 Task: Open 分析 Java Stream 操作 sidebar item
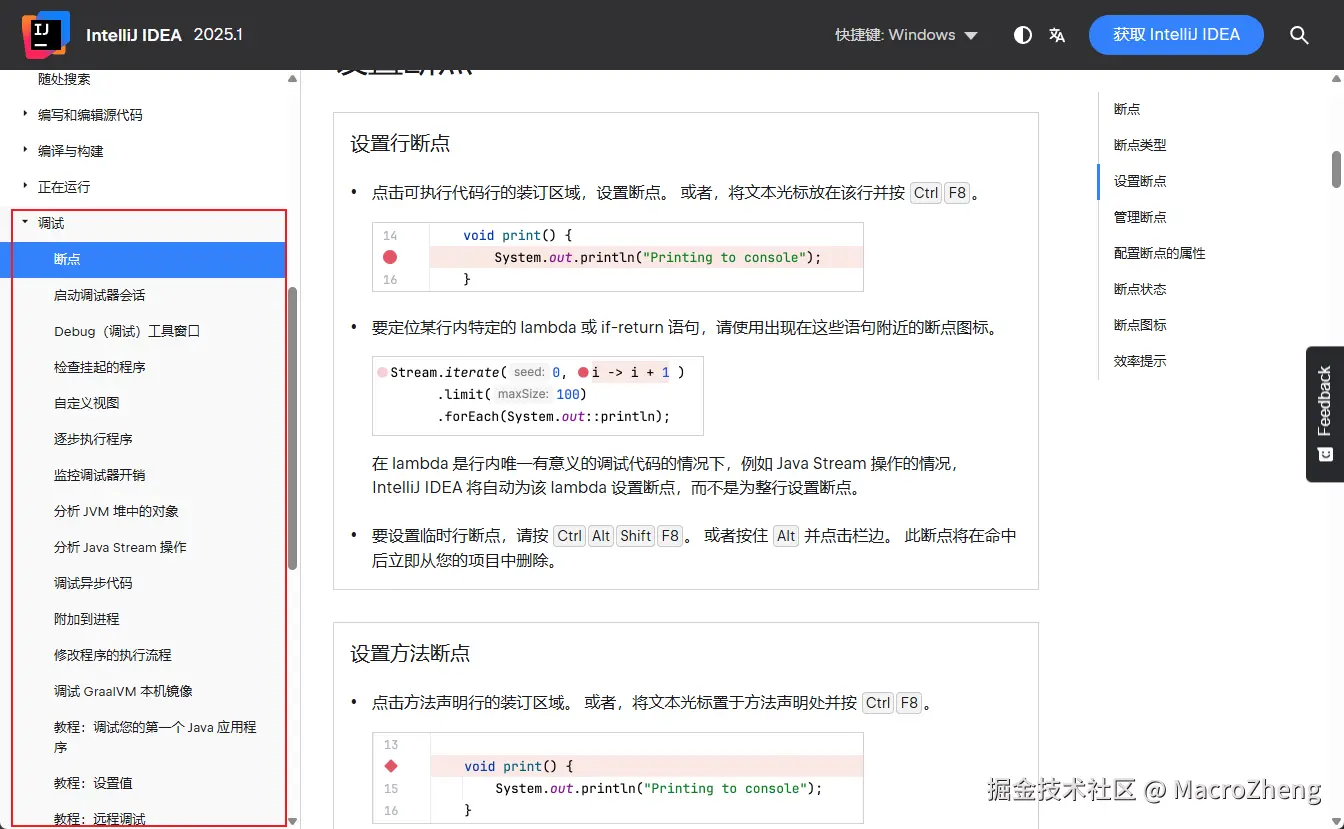tap(120, 547)
